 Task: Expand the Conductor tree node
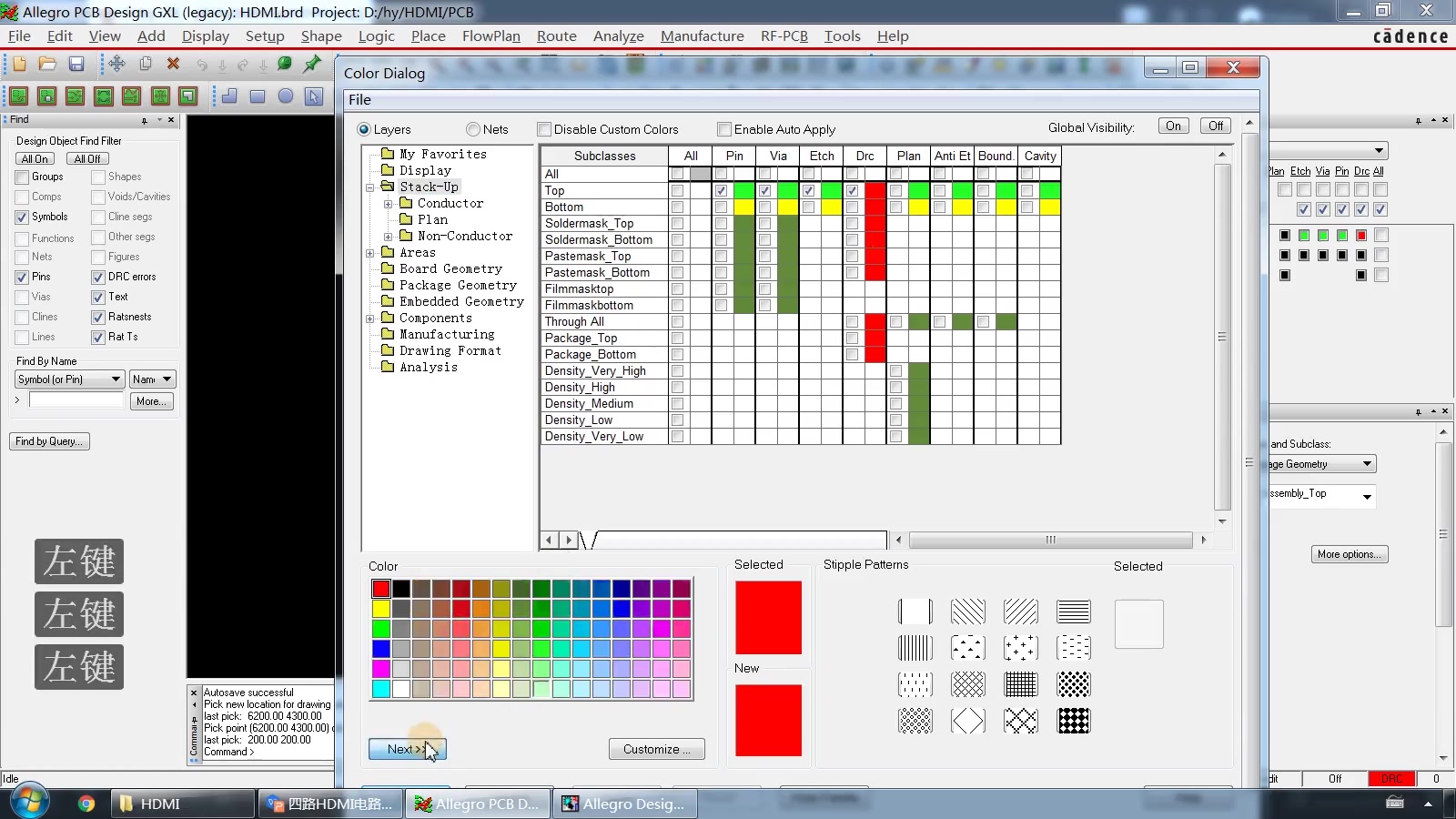pos(389,204)
